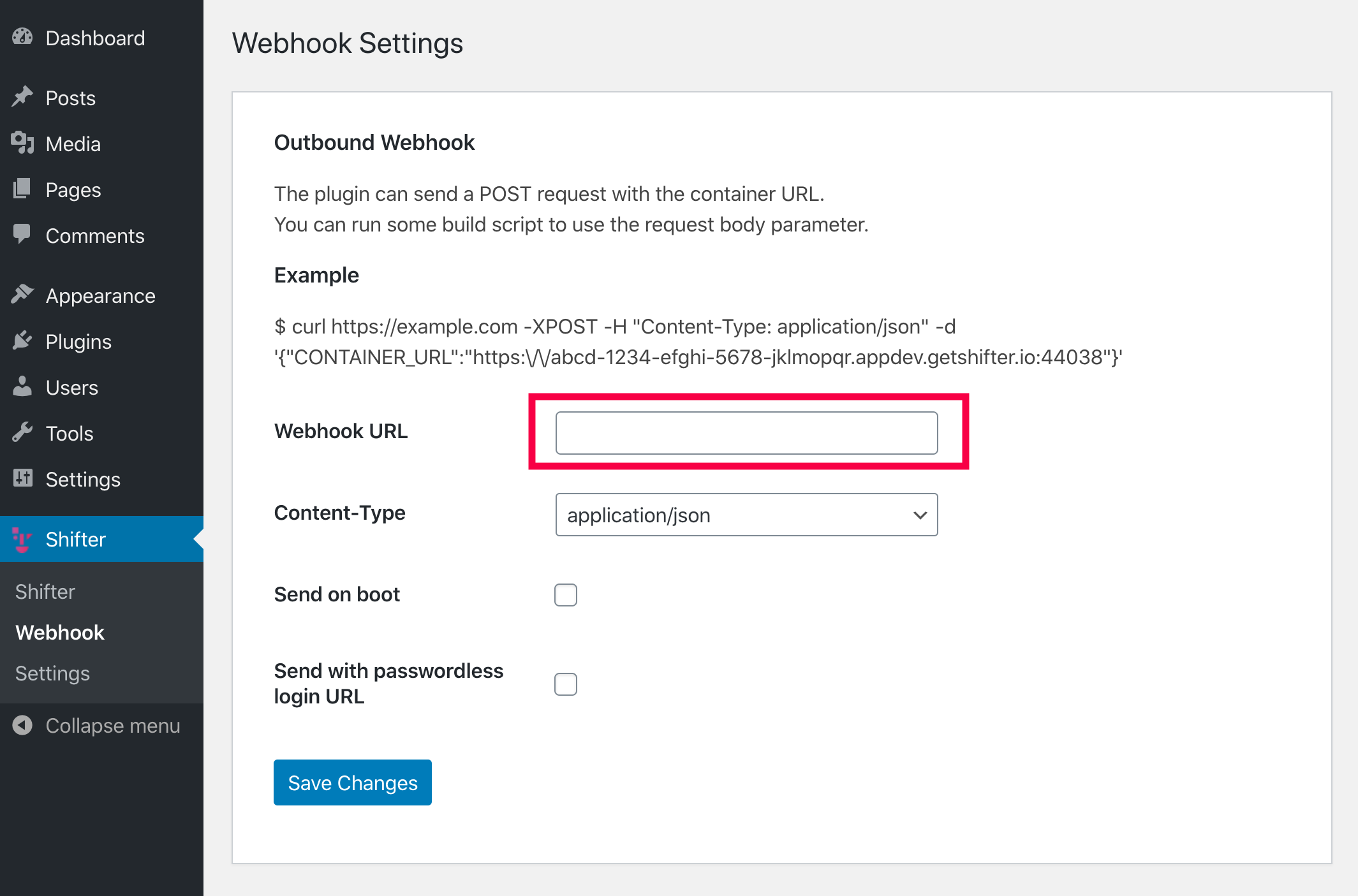The width and height of the screenshot is (1358, 896).
Task: Click the Plugins plug icon
Action: [x=22, y=341]
